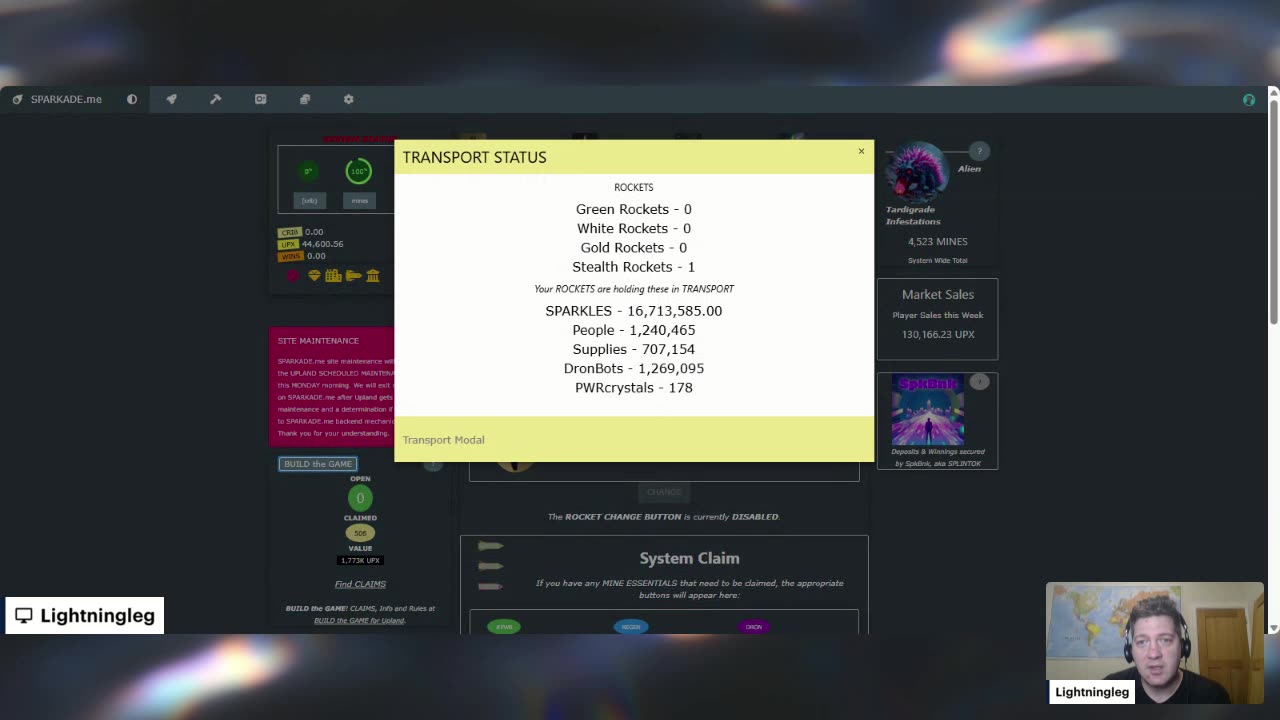The height and width of the screenshot is (720, 1280).
Task: Click the BUILD the GAME button
Action: tap(318, 464)
